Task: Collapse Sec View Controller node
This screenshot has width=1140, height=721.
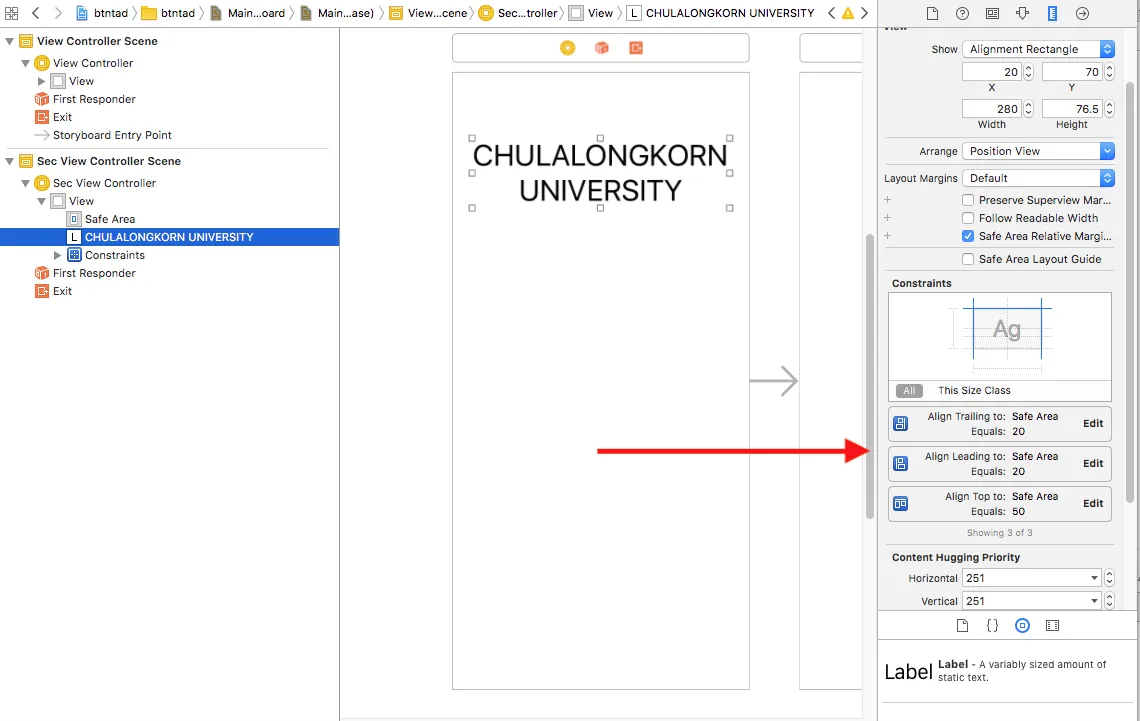Action: [25, 183]
